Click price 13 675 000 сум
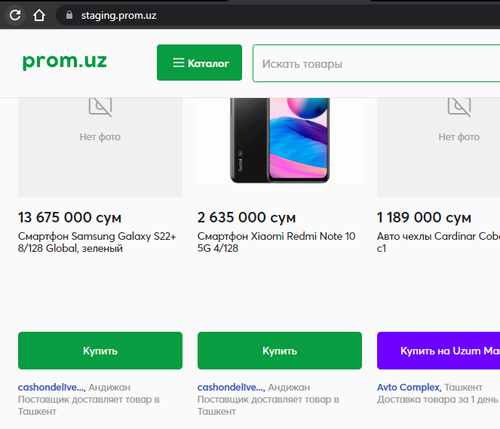The height and width of the screenshot is (429, 500). point(70,217)
